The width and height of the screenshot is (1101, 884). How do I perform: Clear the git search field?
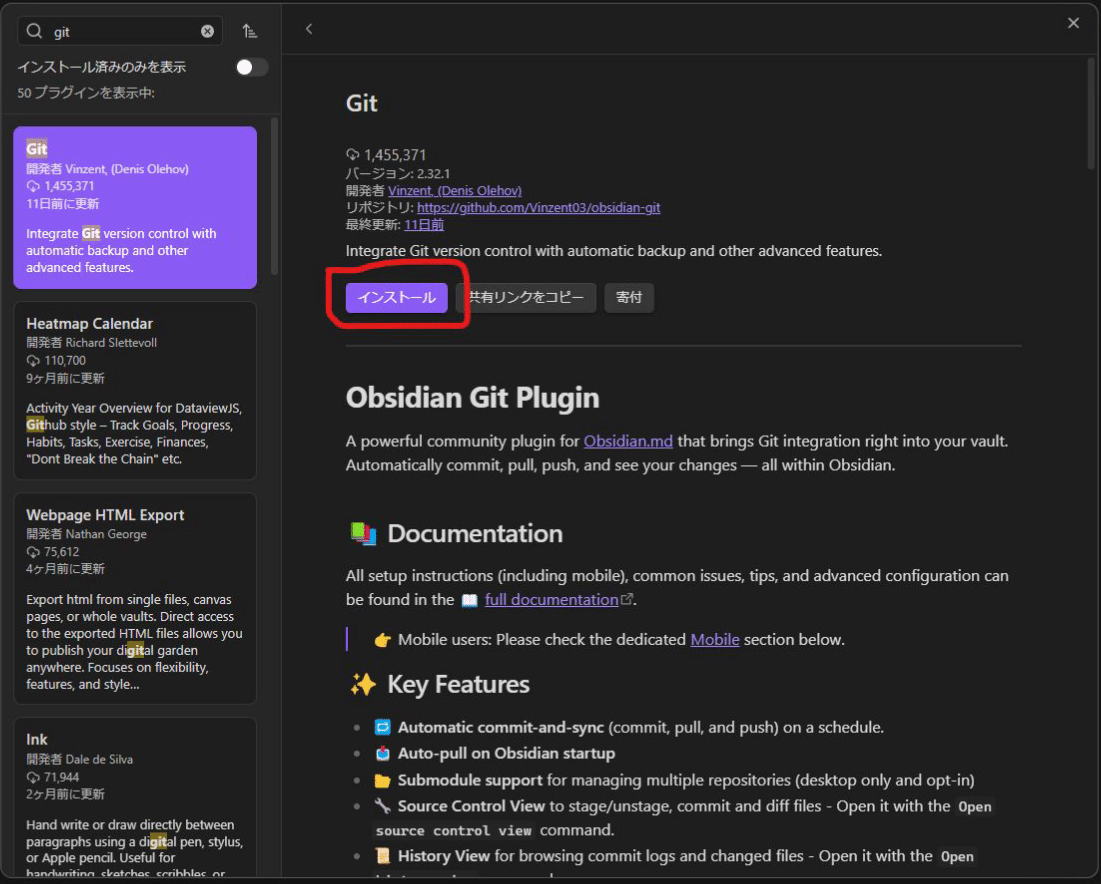click(x=207, y=32)
